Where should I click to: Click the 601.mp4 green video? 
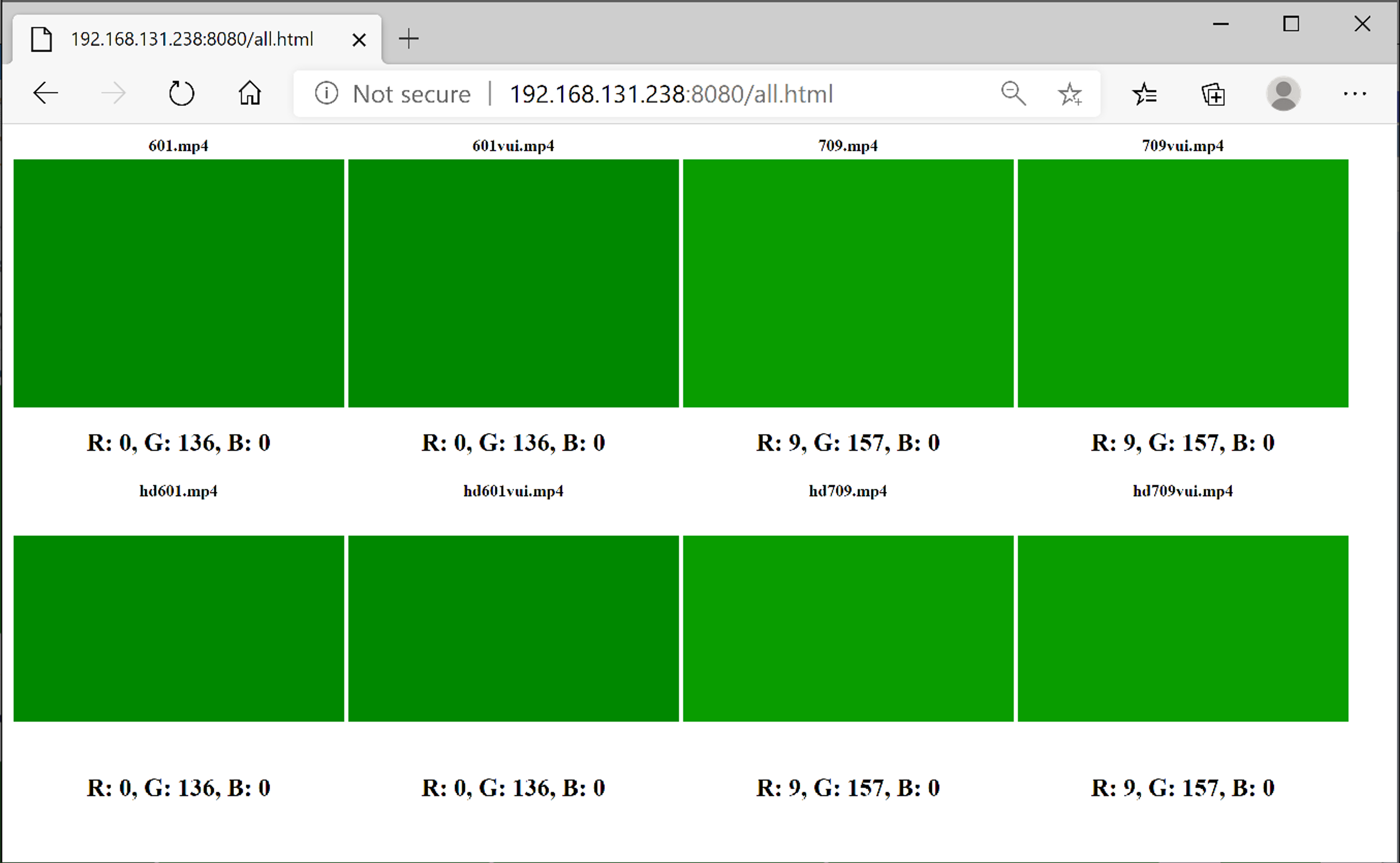pos(179,283)
